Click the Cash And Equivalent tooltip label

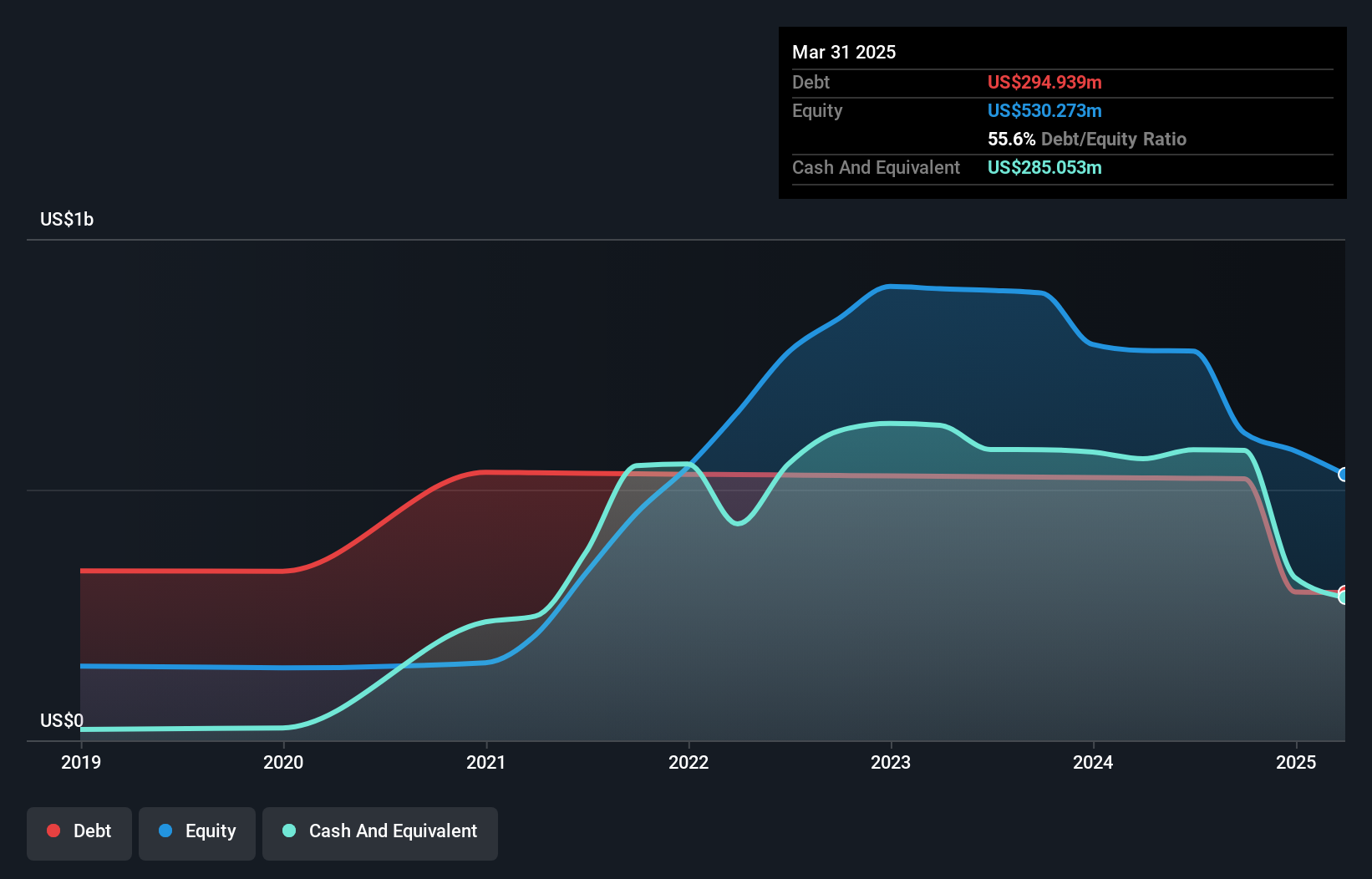coord(876,167)
